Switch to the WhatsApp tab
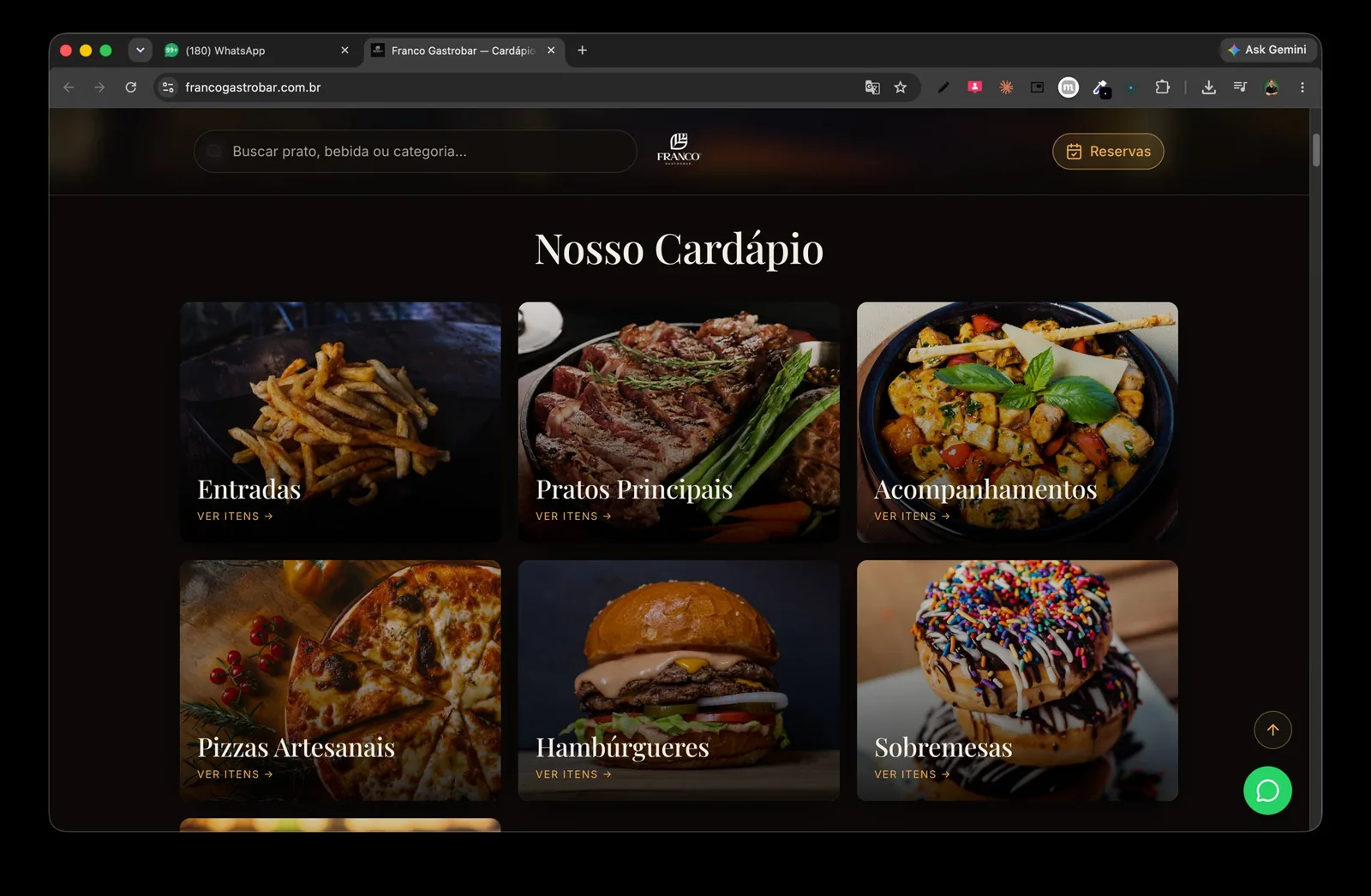Viewport: 1371px width, 896px height. point(255,51)
